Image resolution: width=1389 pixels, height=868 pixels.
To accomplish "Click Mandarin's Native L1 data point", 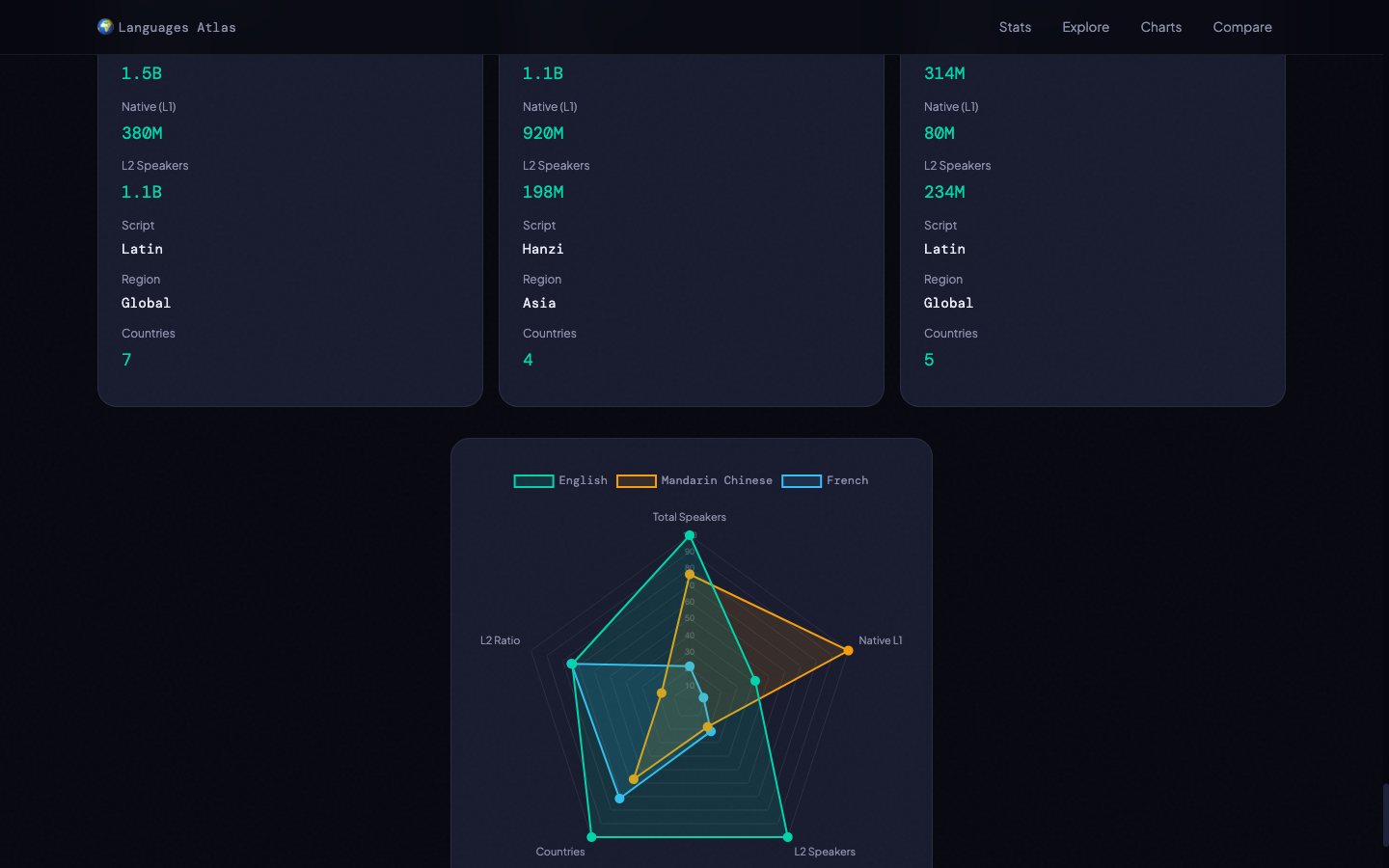I will [x=849, y=651].
